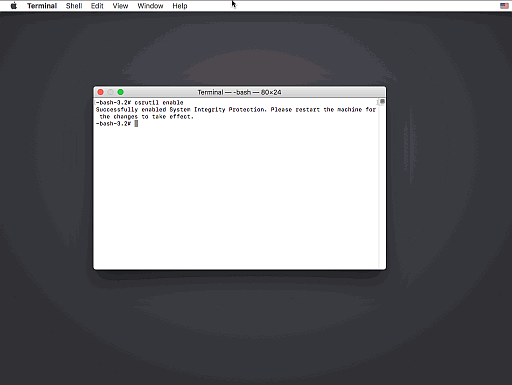This screenshot has height=385, width=512.
Task: Open the Window menu
Action: pos(150,6)
